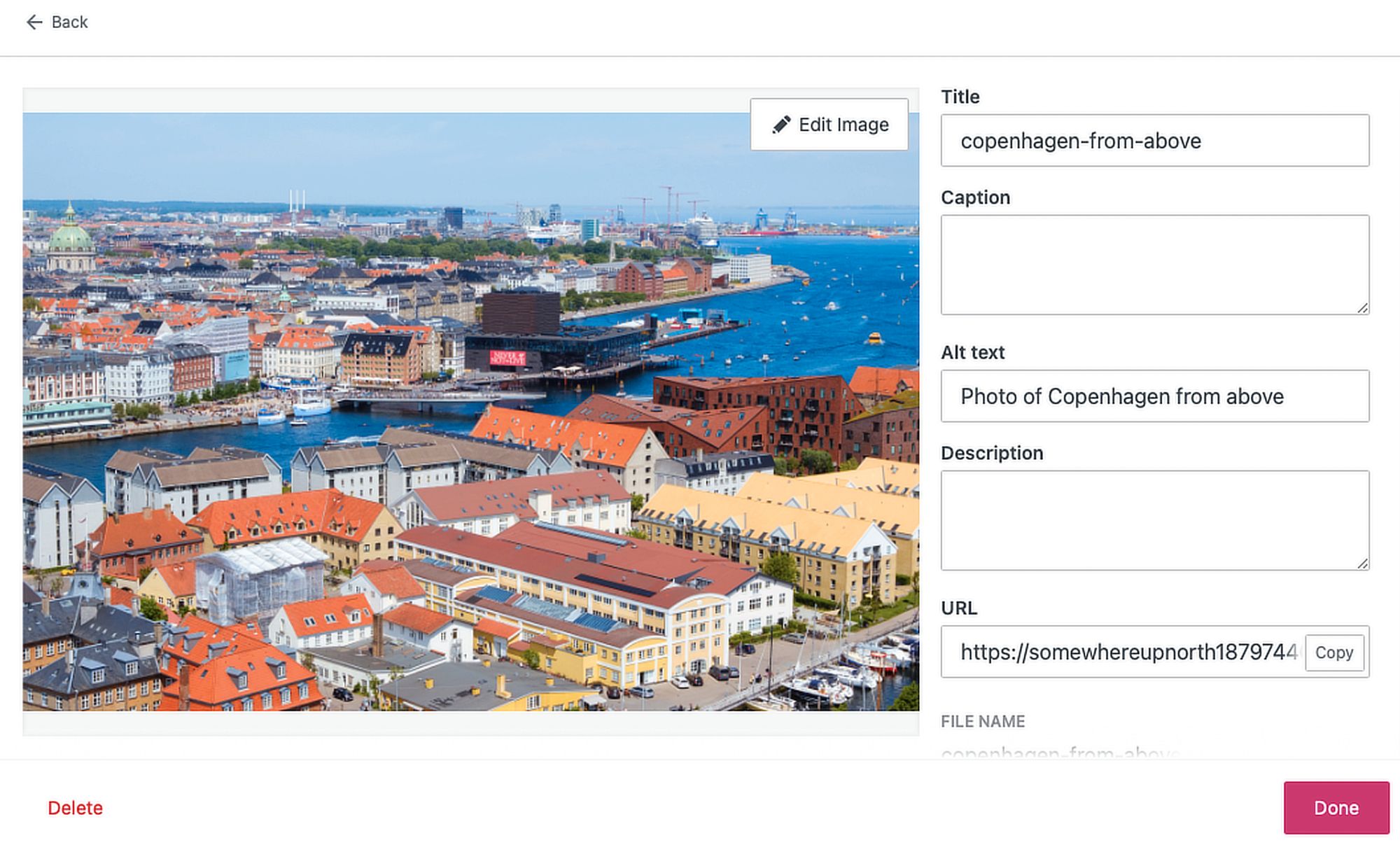Image resolution: width=1400 pixels, height=845 pixels.
Task: Click the Copenhagen aerial photo preview
Action: 470,412
